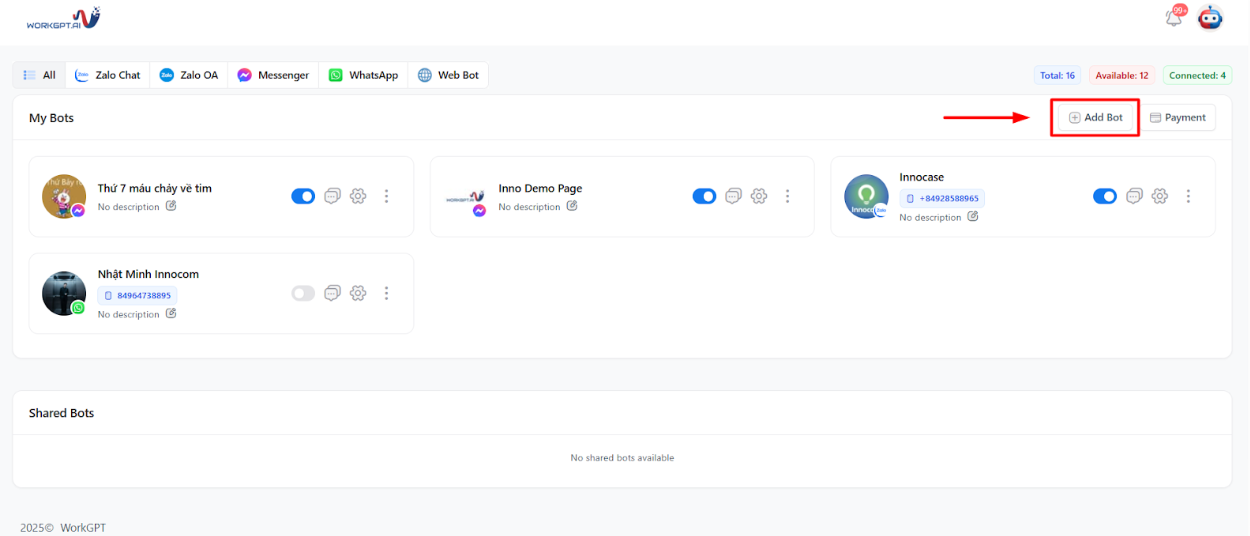
Task: Open chat icon for Inno Demo Page
Action: click(733, 196)
